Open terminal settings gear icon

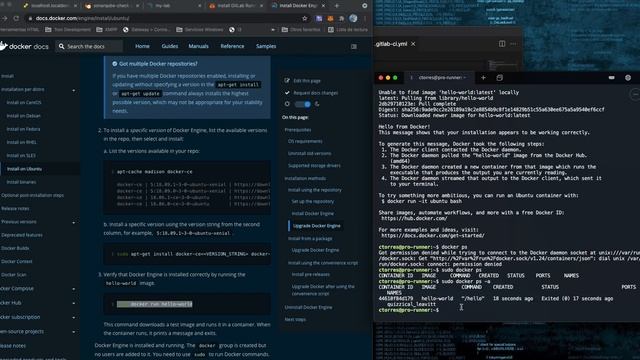[x=628, y=78]
